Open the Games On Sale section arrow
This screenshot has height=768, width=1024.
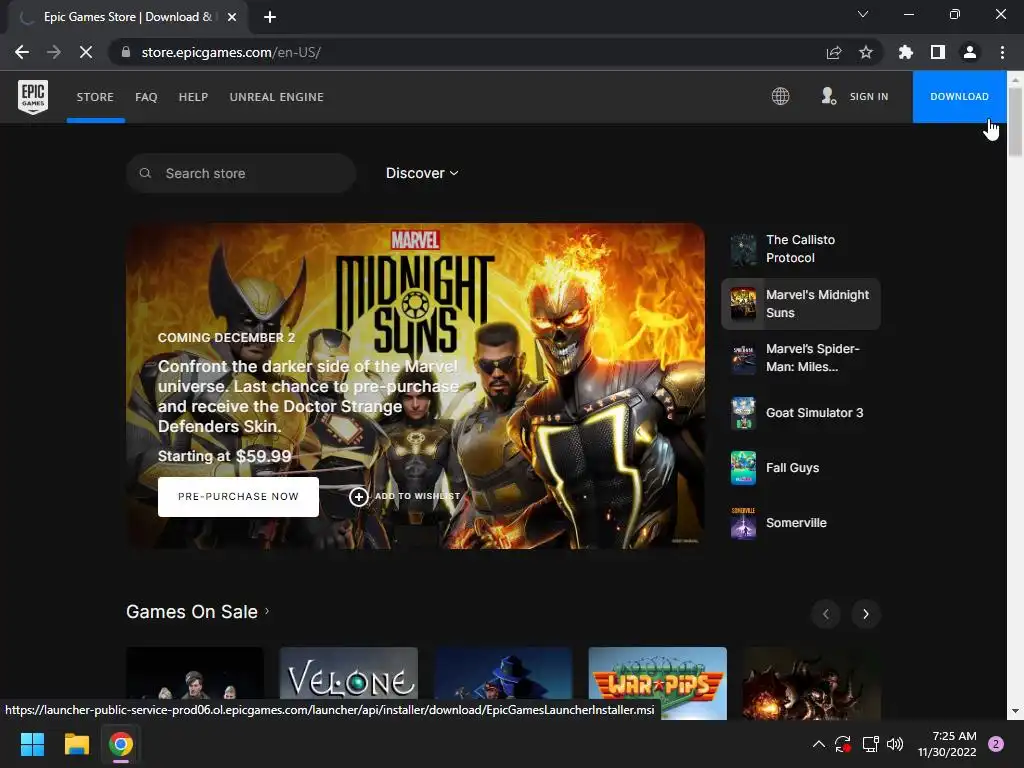coord(266,611)
